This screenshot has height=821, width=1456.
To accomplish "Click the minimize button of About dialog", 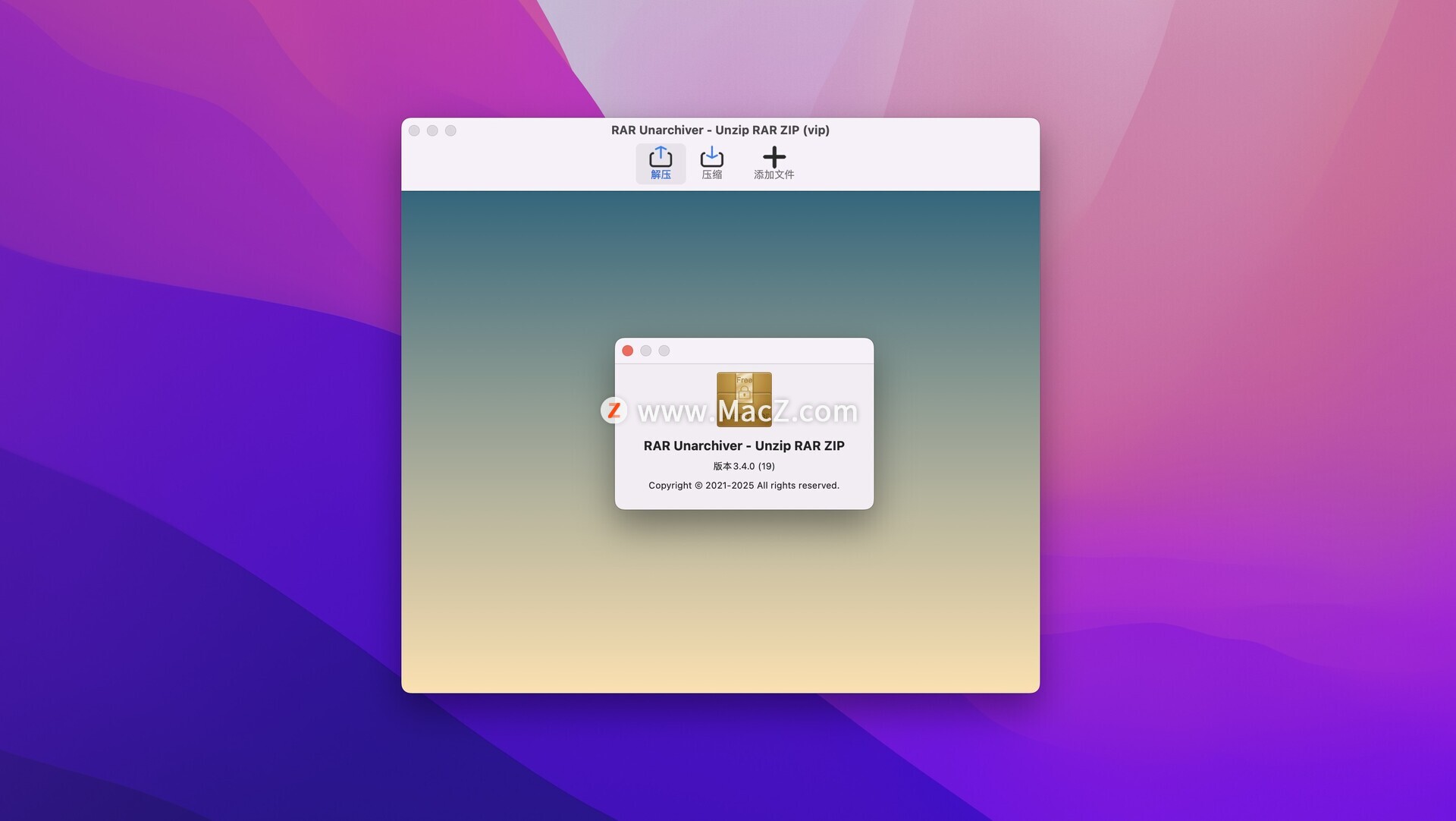I will click(645, 351).
